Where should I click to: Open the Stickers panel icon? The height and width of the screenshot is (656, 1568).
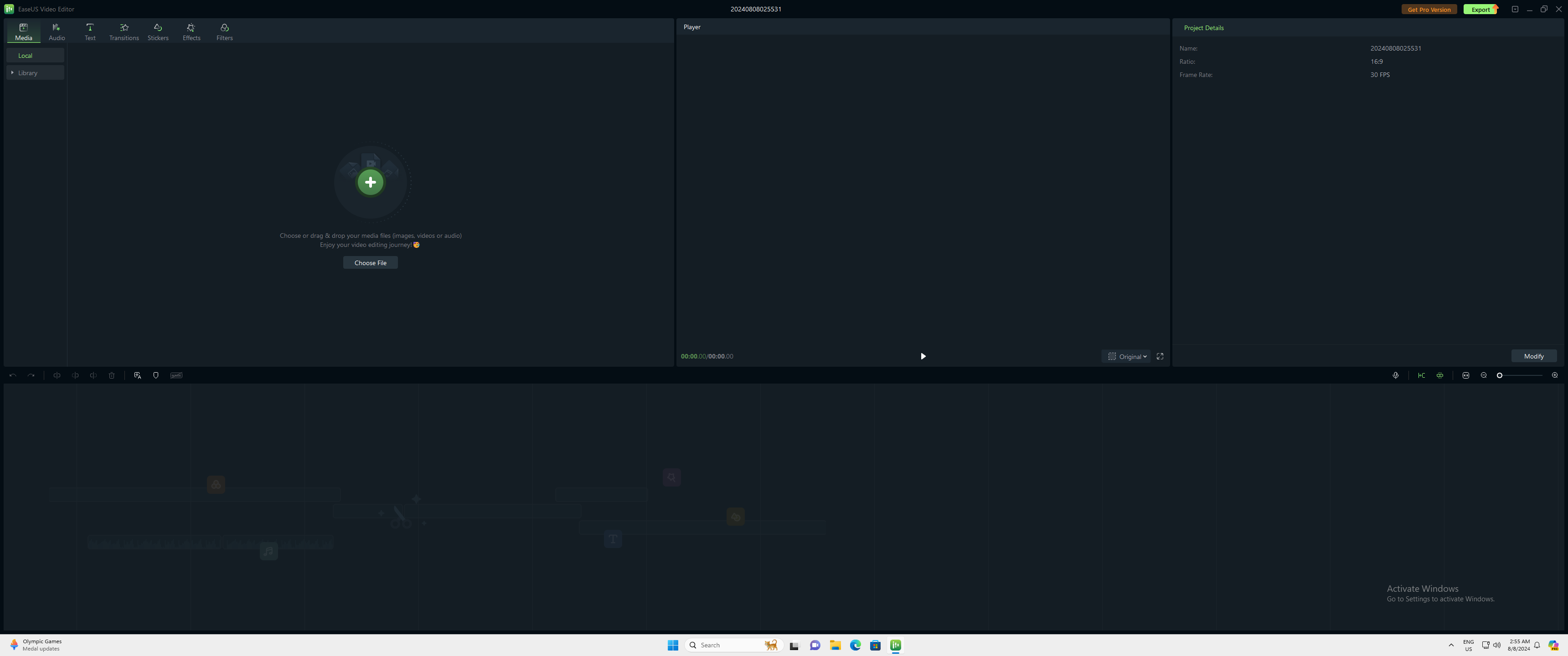point(158,28)
